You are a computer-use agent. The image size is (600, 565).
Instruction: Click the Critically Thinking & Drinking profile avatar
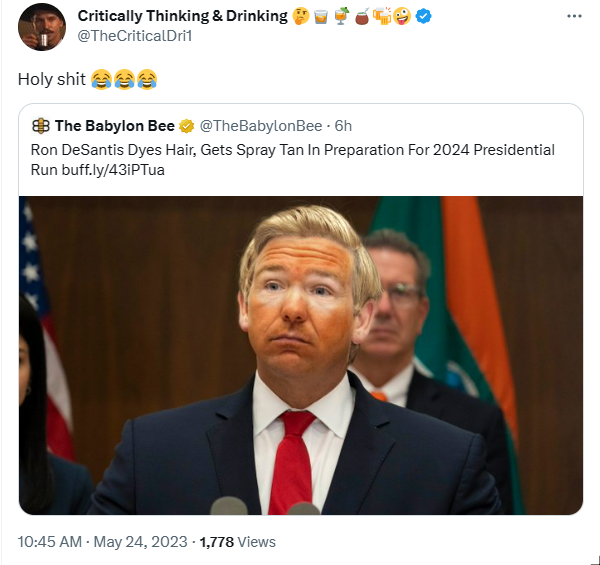[x=39, y=27]
